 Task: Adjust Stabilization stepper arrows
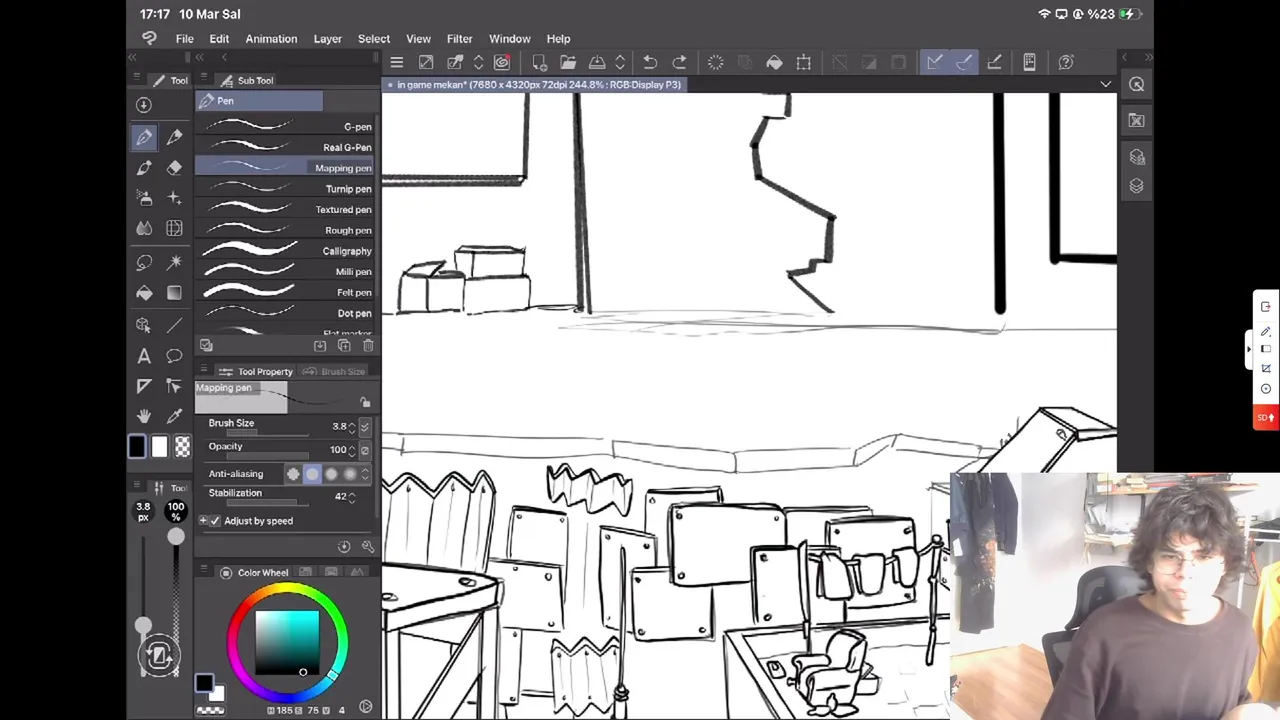(351, 497)
